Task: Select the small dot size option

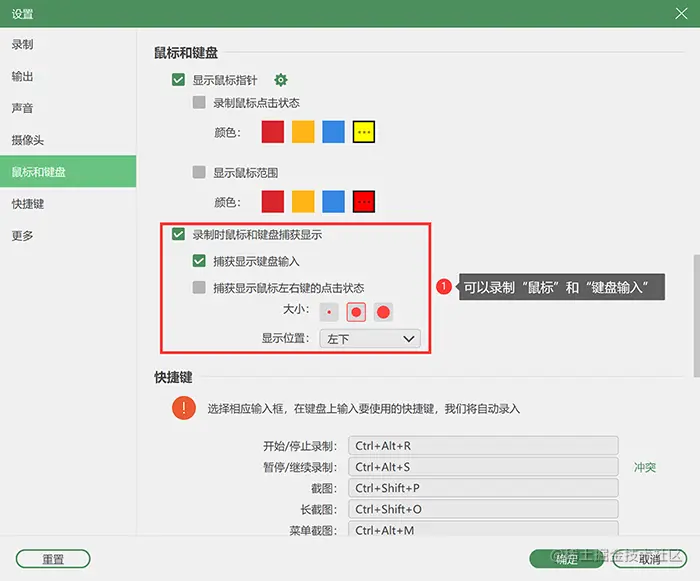Action: tap(329, 312)
